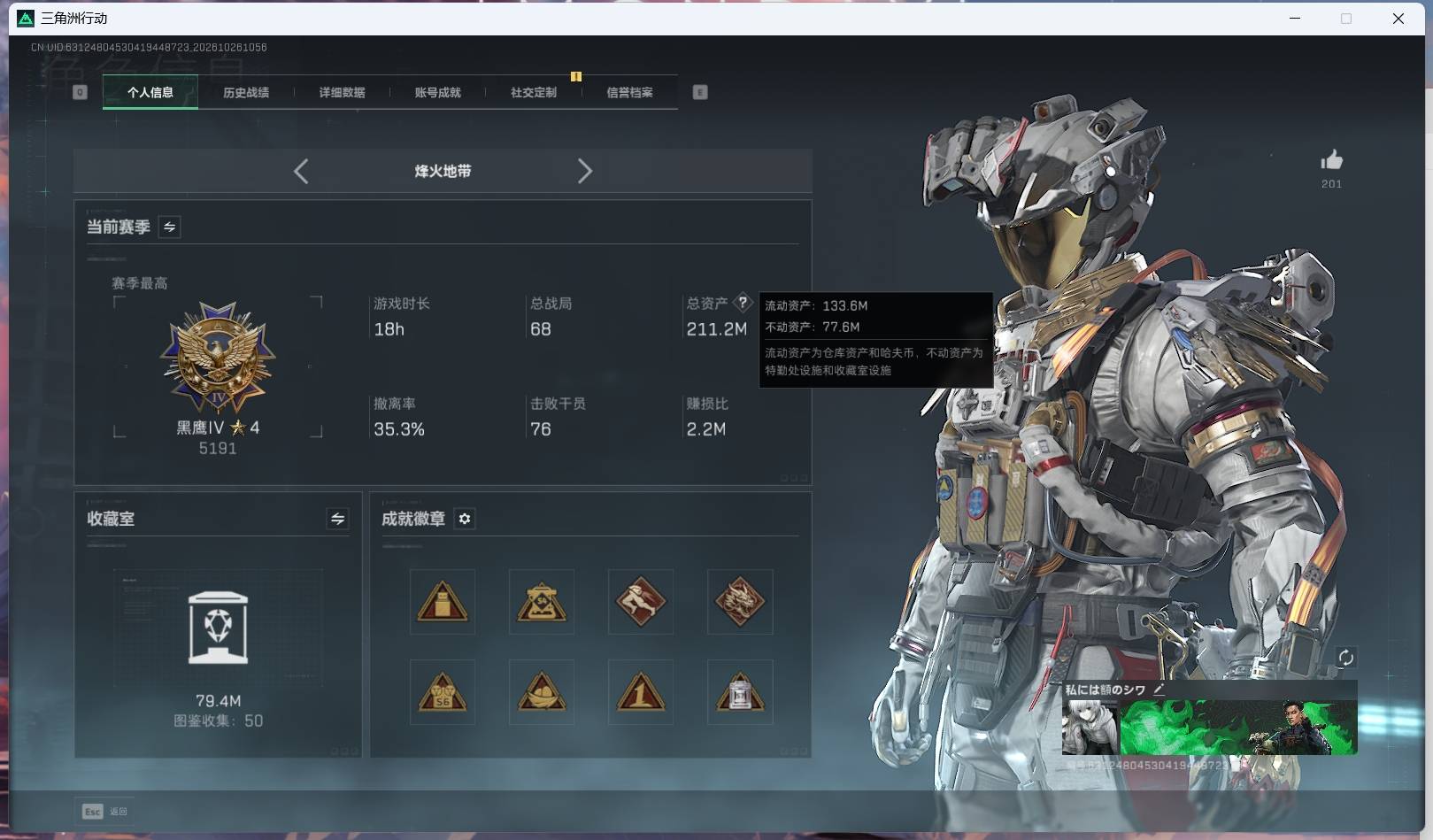The height and width of the screenshot is (840, 1433).
Task: Toggle the 收藏室 swap view icon
Action: [337, 519]
